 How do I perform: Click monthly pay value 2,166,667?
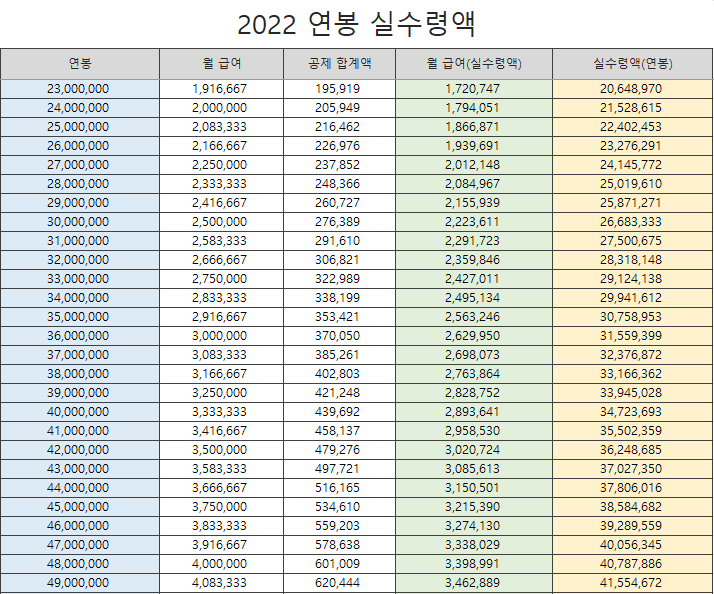pyautogui.click(x=219, y=146)
